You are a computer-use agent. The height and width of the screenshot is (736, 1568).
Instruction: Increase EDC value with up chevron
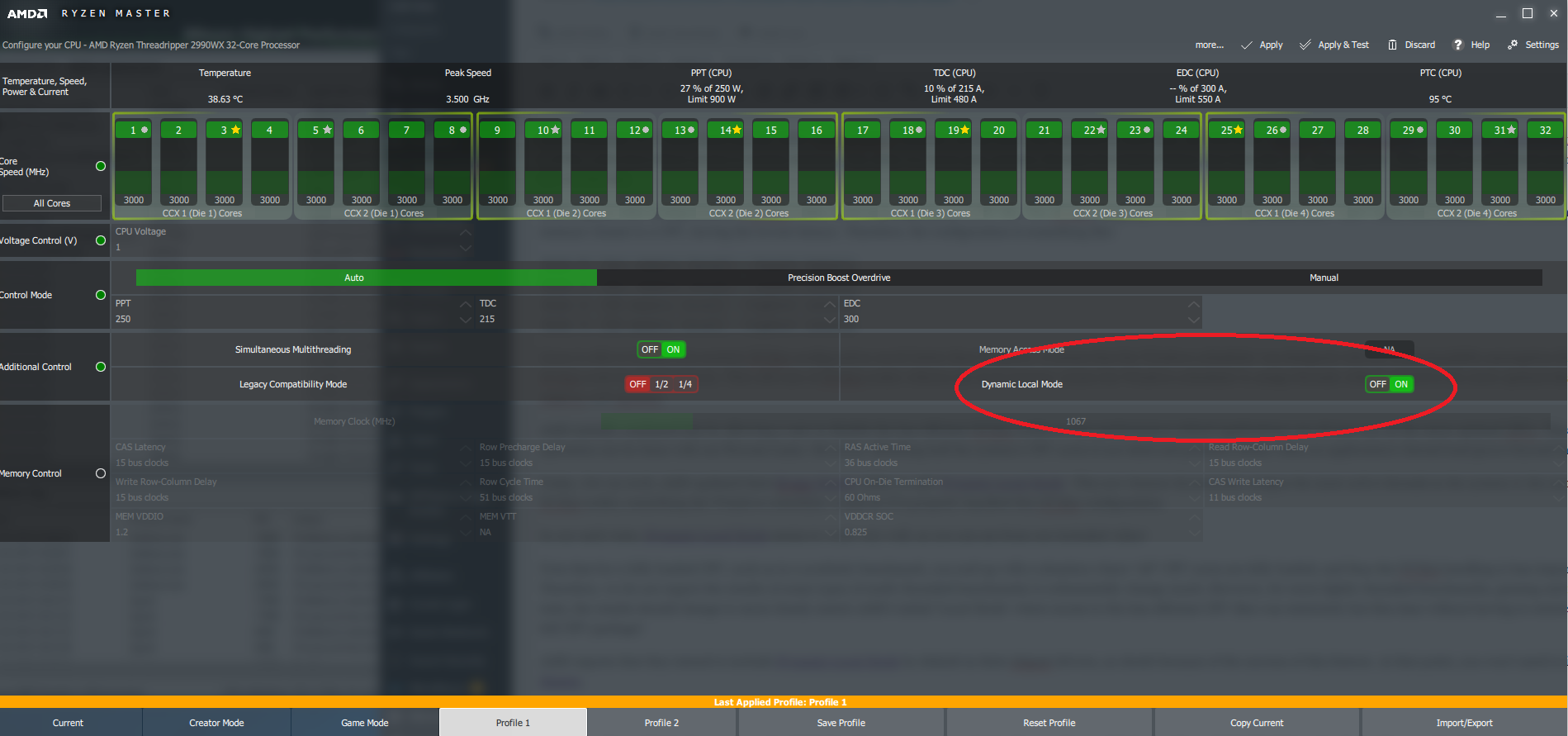(1193, 304)
